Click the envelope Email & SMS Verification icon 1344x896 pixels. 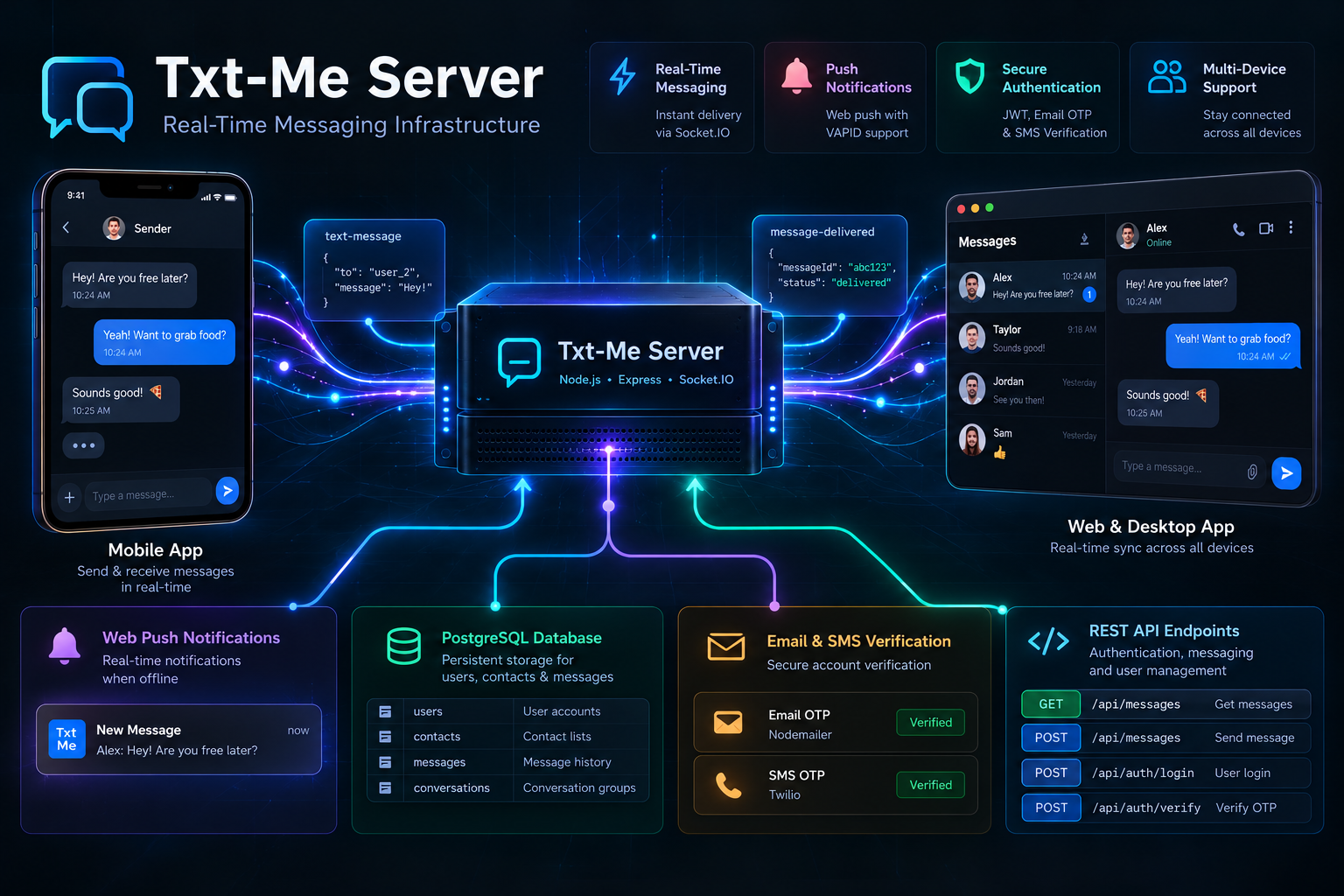(726, 647)
